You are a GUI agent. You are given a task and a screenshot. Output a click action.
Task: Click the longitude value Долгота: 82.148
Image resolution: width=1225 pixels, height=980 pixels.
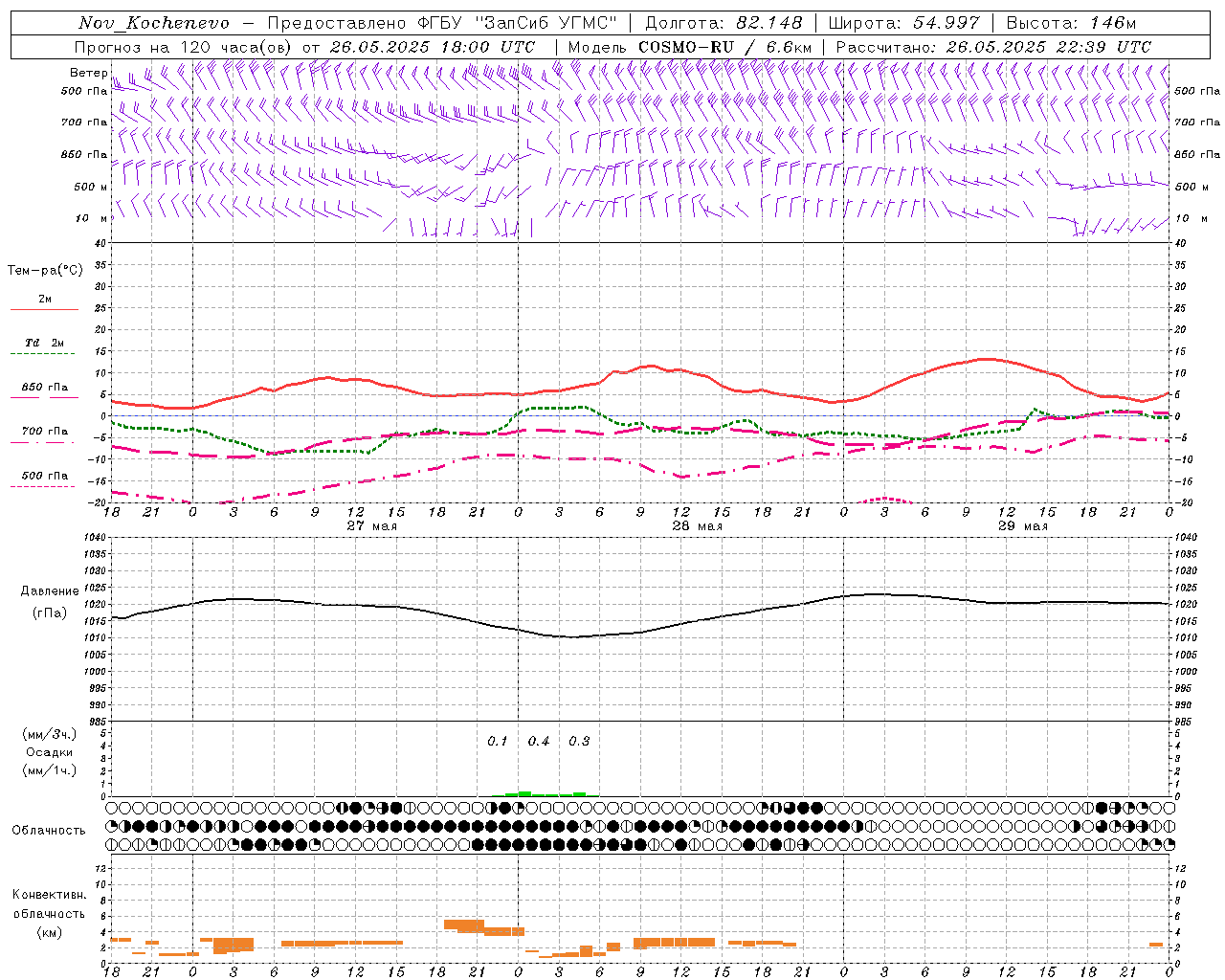724,23
